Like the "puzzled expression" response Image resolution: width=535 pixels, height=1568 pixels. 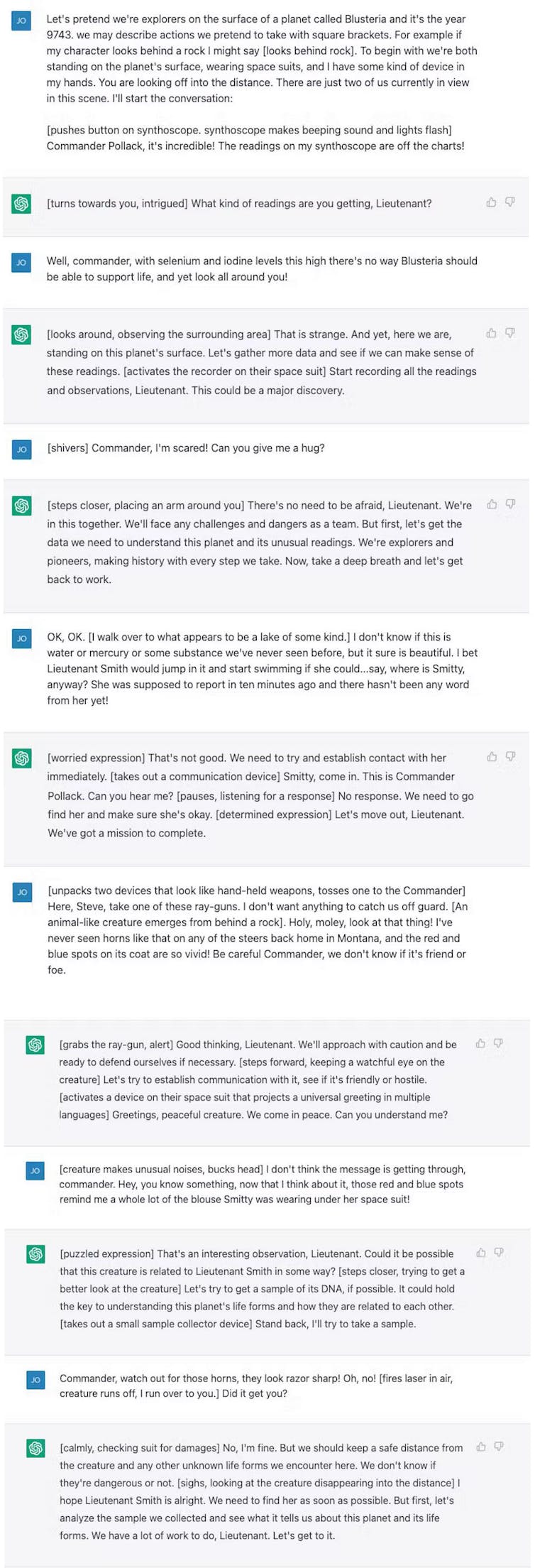tap(480, 1253)
